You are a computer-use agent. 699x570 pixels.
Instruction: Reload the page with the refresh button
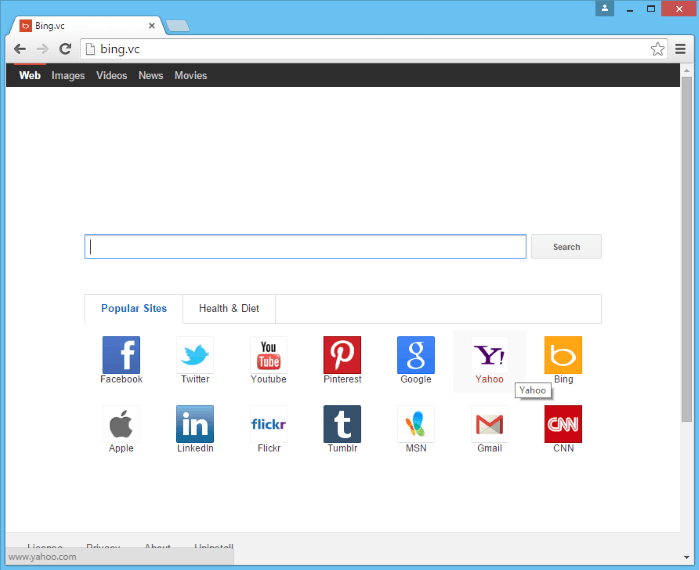(x=65, y=49)
